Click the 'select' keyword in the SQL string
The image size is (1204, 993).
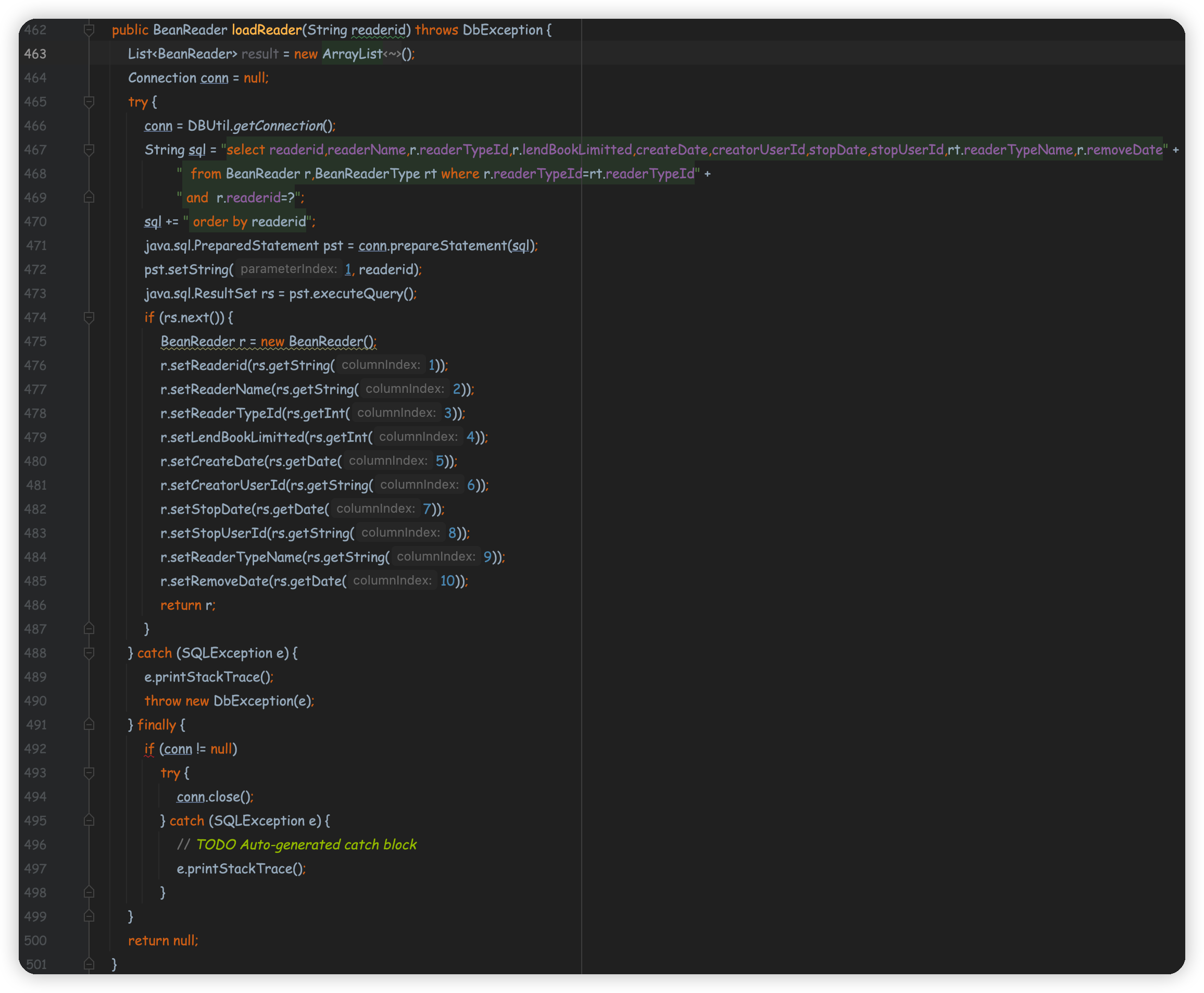click(x=246, y=150)
